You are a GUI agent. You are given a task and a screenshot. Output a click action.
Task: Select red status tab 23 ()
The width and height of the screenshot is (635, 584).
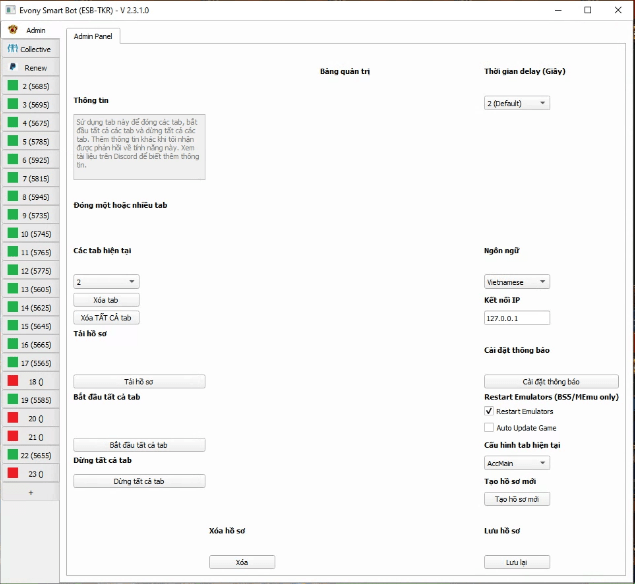point(30,473)
